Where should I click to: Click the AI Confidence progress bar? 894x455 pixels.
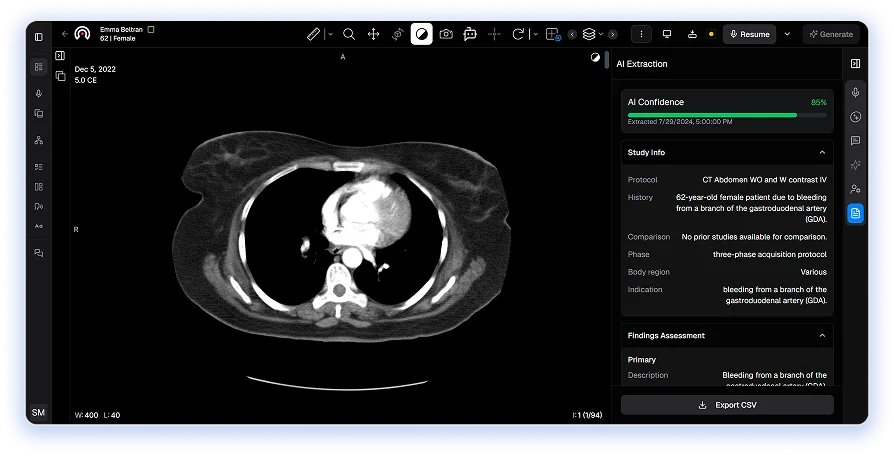(727, 115)
